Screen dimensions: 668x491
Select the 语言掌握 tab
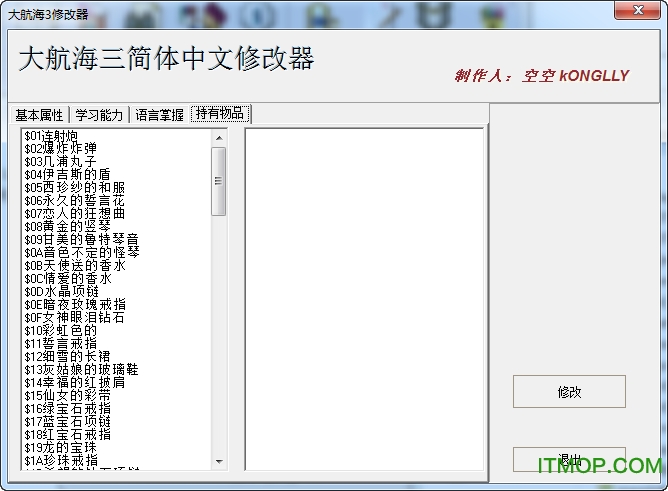(159, 115)
